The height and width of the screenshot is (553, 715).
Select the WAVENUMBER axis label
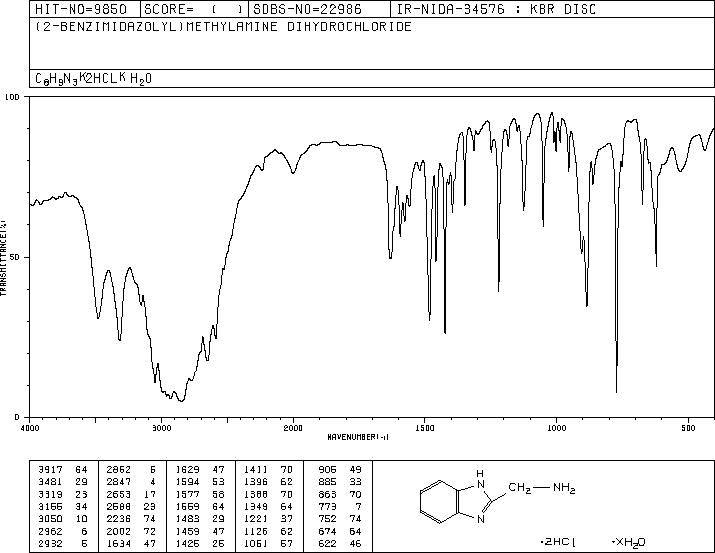[x=358, y=437]
